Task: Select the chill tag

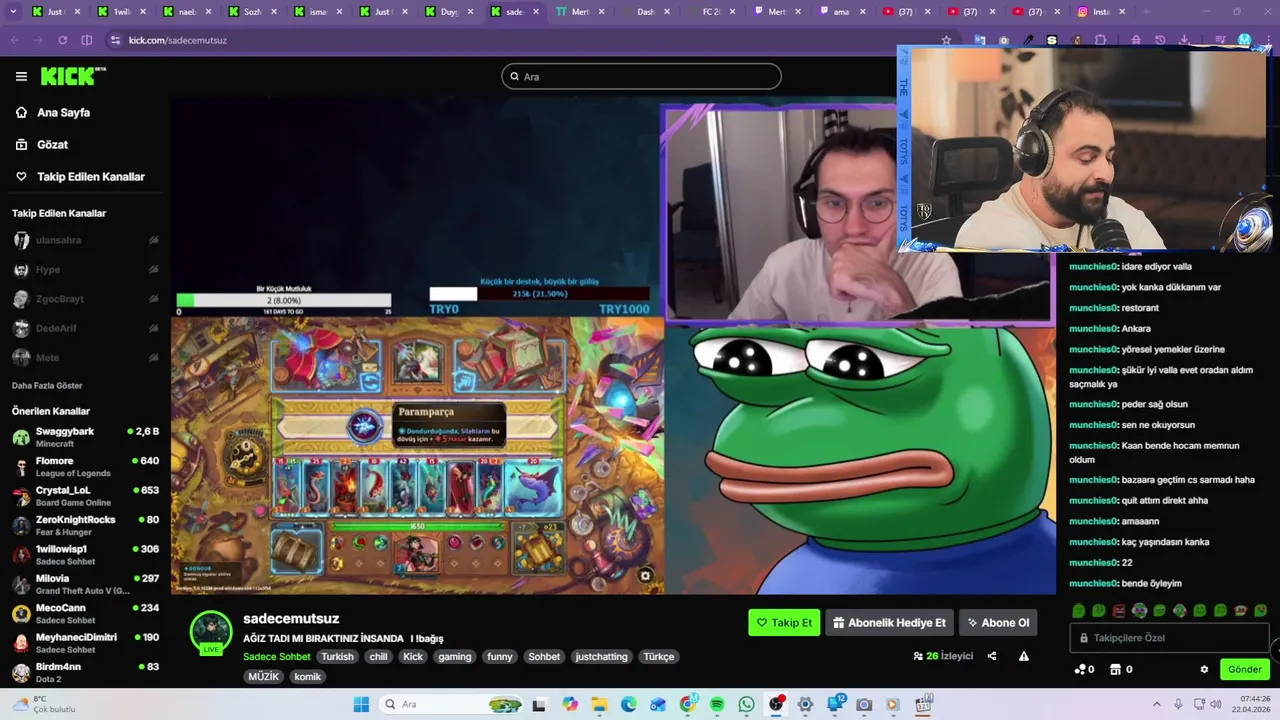Action: pos(378,657)
